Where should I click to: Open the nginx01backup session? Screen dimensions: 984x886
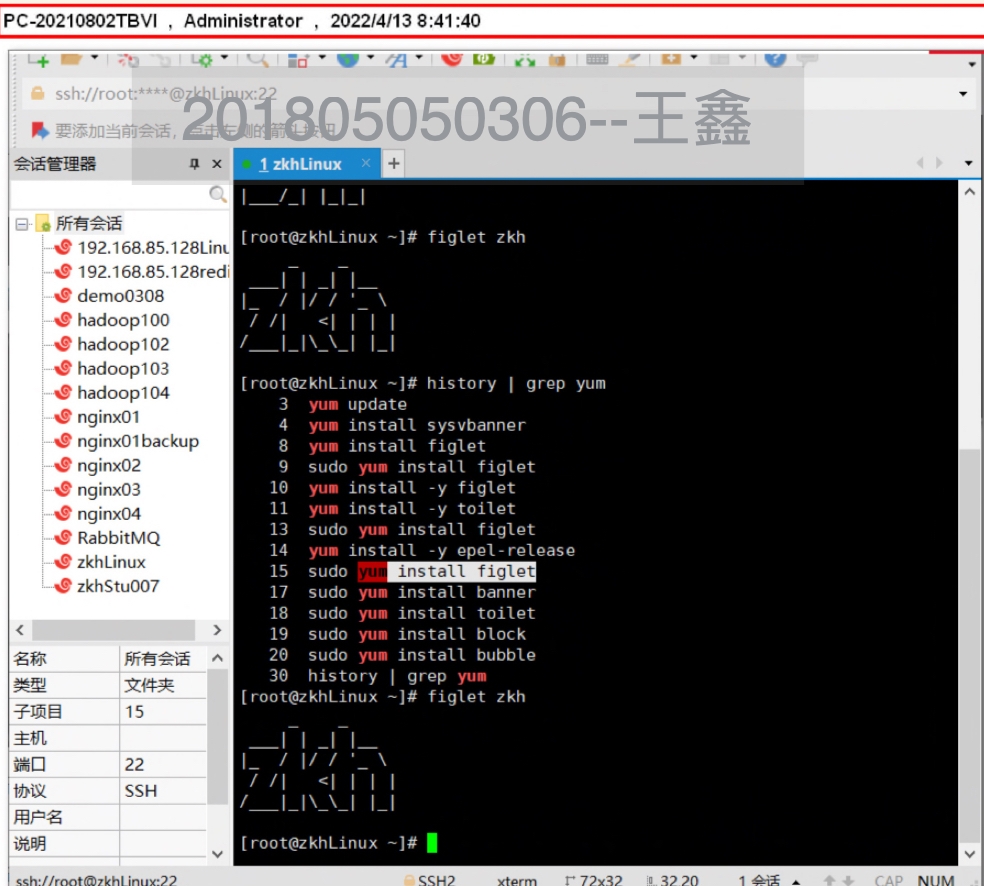click(137, 441)
